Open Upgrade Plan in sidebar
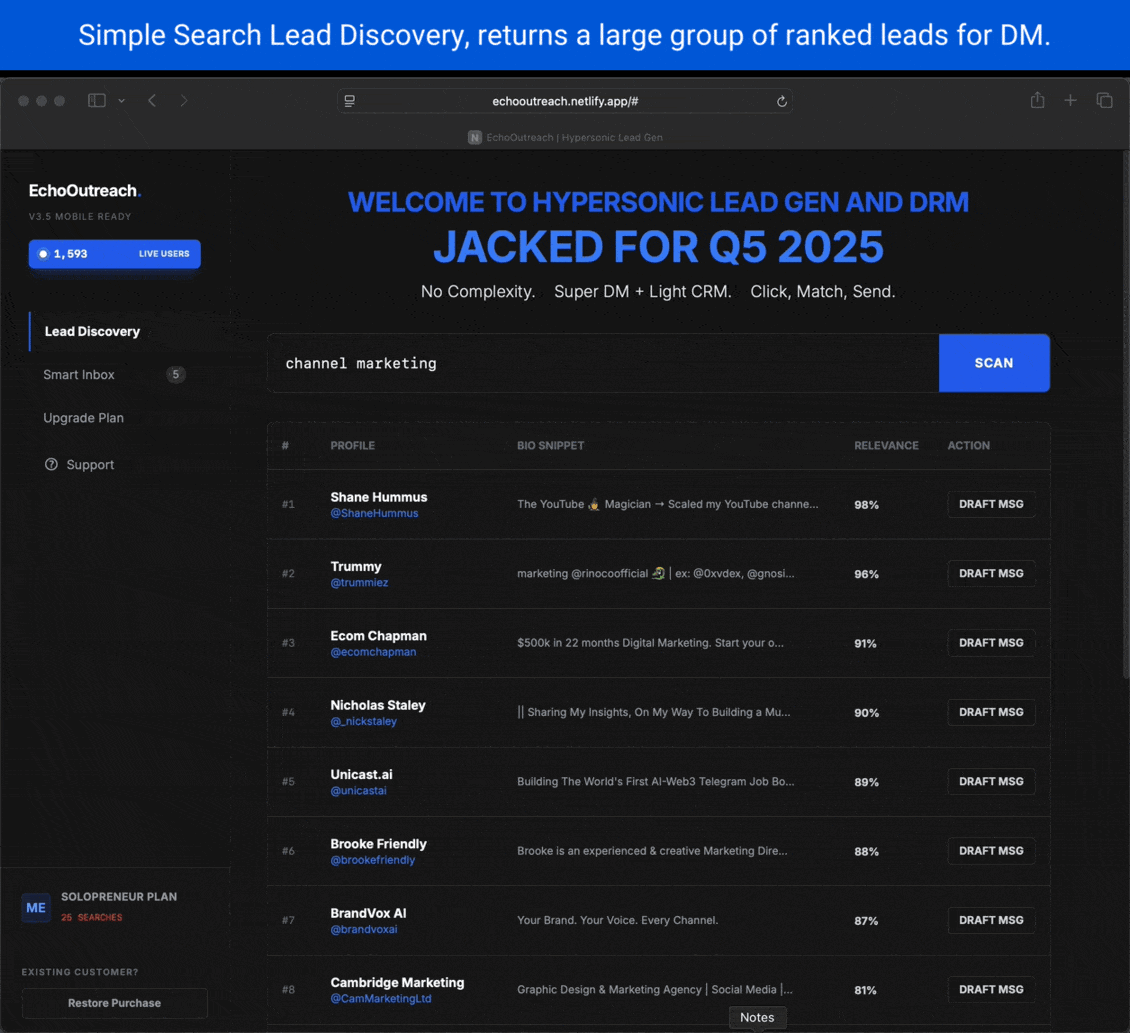The image size is (1130, 1033). point(84,418)
